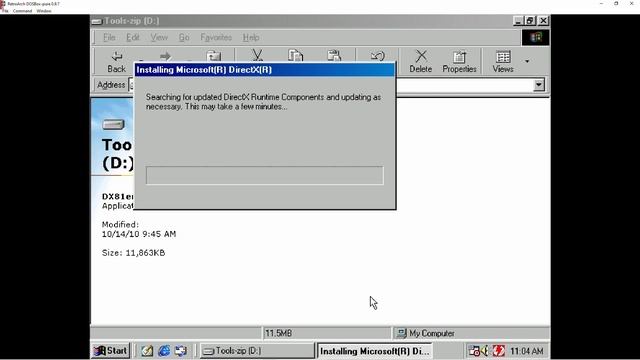The width and height of the screenshot is (640, 360).
Task: Click the Address label in Explorer
Action: tap(111, 85)
